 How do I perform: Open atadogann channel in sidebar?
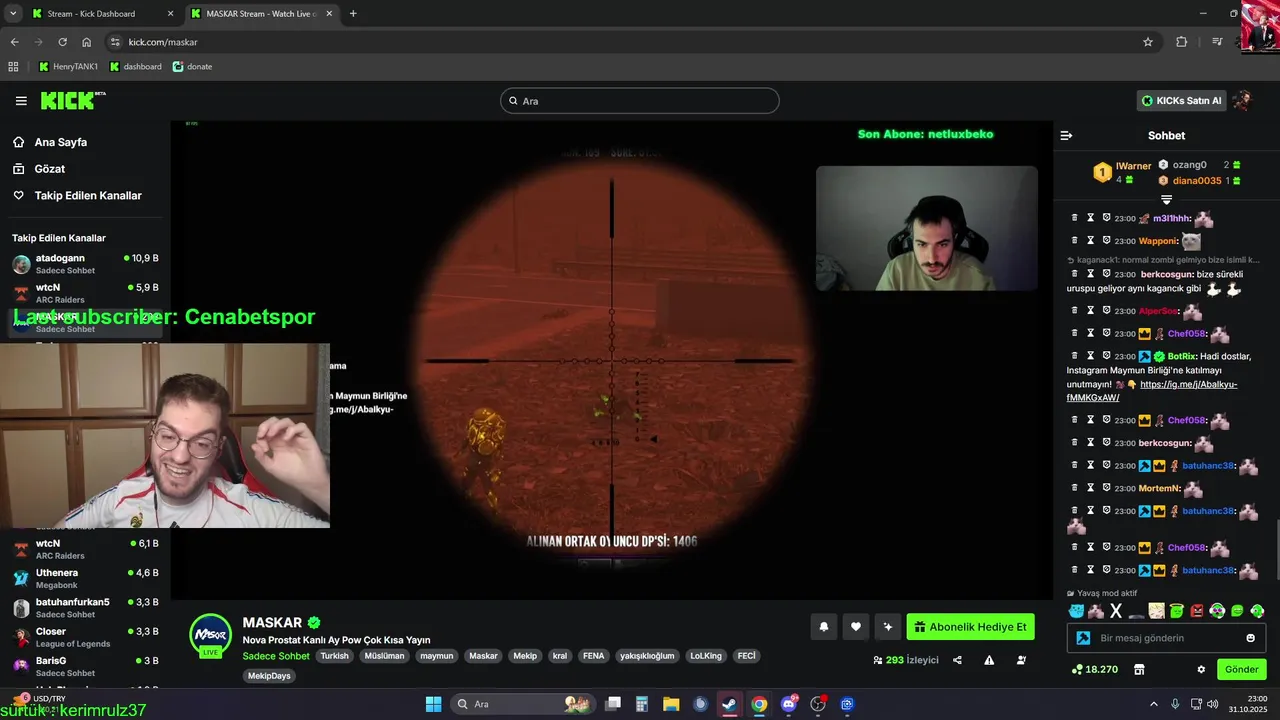click(x=85, y=264)
